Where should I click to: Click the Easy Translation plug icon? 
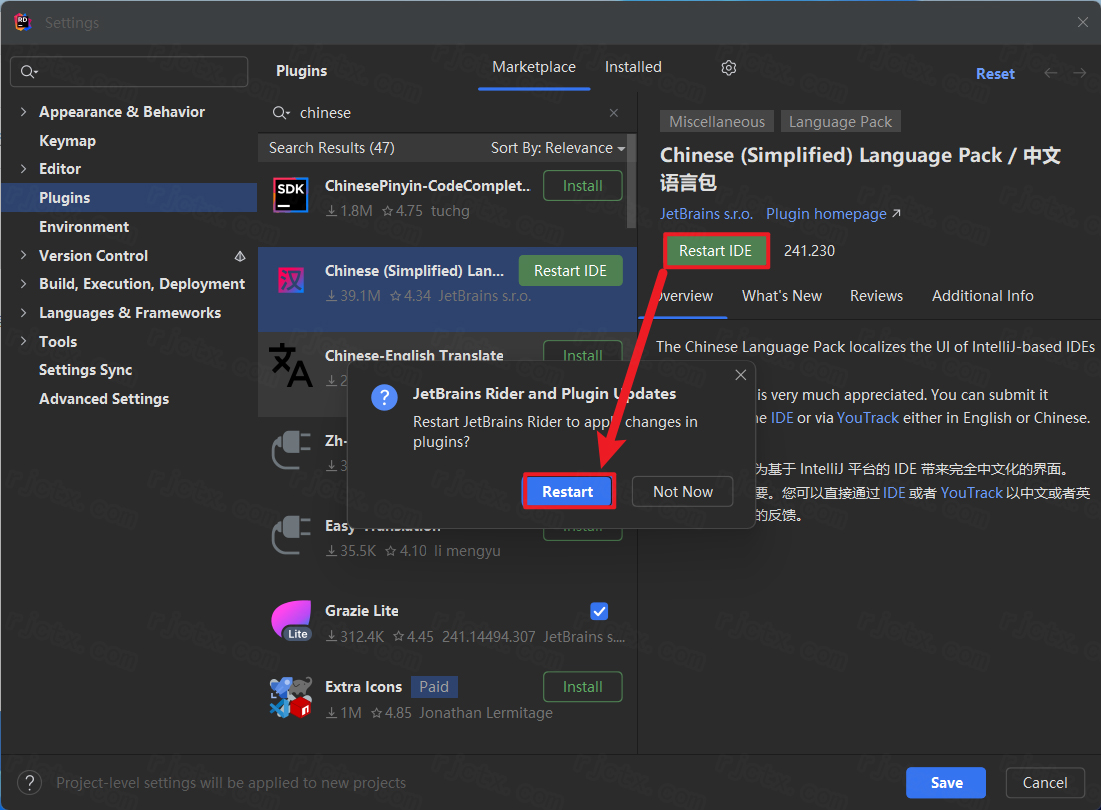click(x=291, y=535)
